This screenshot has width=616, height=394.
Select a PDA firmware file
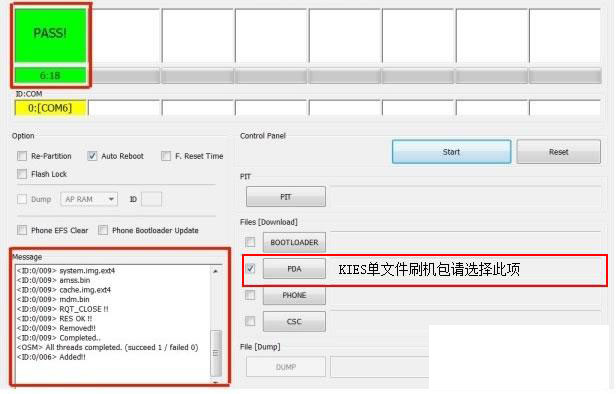pos(294,269)
